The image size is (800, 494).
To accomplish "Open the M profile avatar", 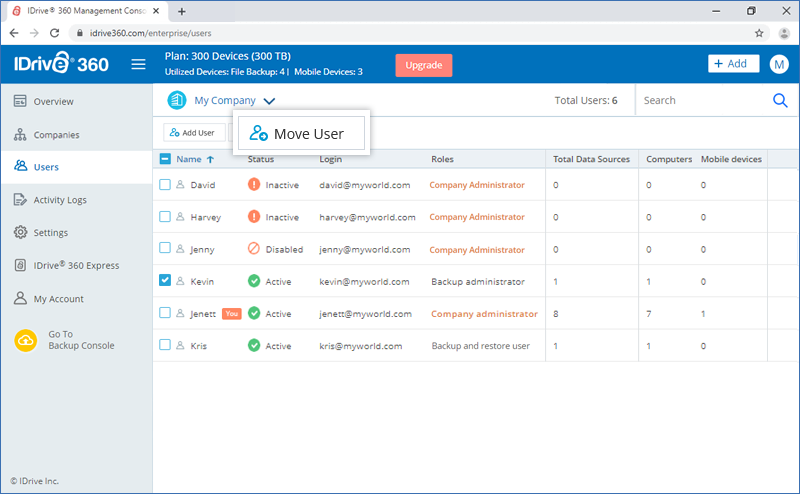I will pyautogui.click(x=779, y=64).
